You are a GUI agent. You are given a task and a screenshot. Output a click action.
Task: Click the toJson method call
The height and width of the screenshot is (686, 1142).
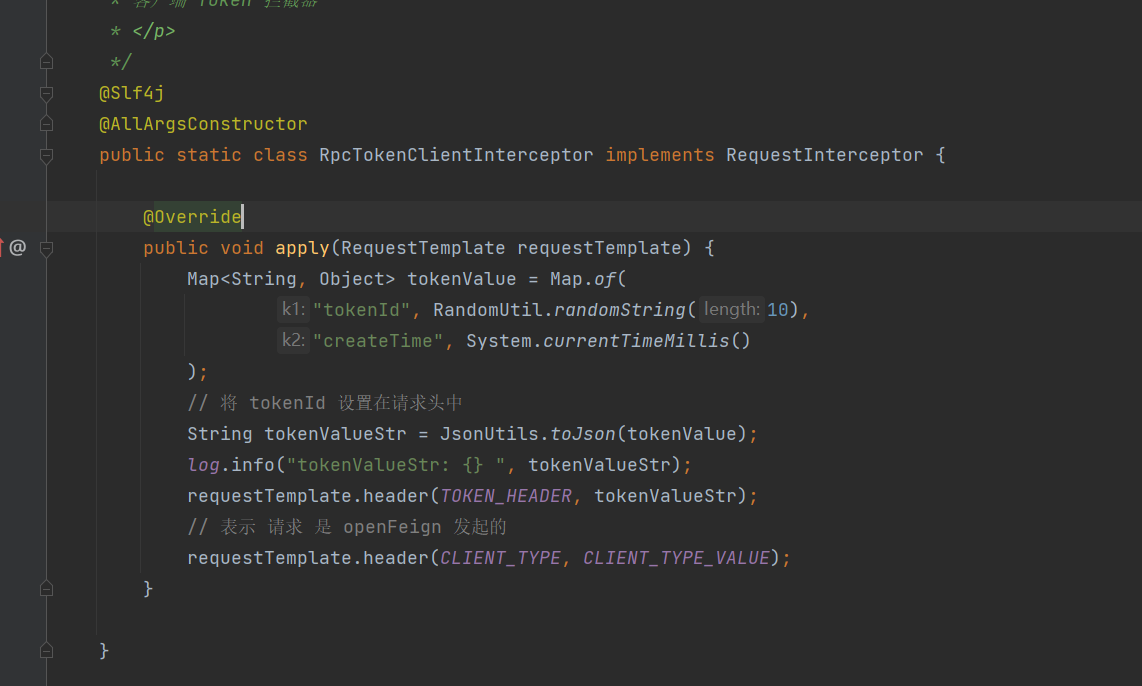583,433
